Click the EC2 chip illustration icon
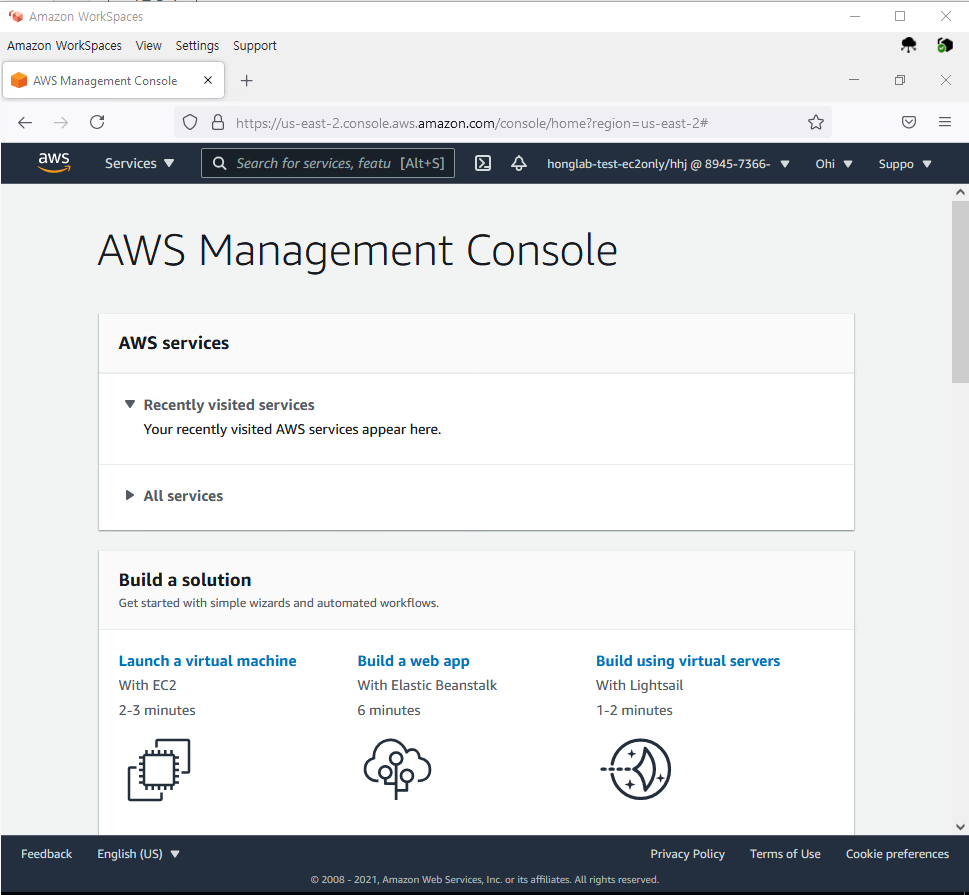 pyautogui.click(x=159, y=770)
